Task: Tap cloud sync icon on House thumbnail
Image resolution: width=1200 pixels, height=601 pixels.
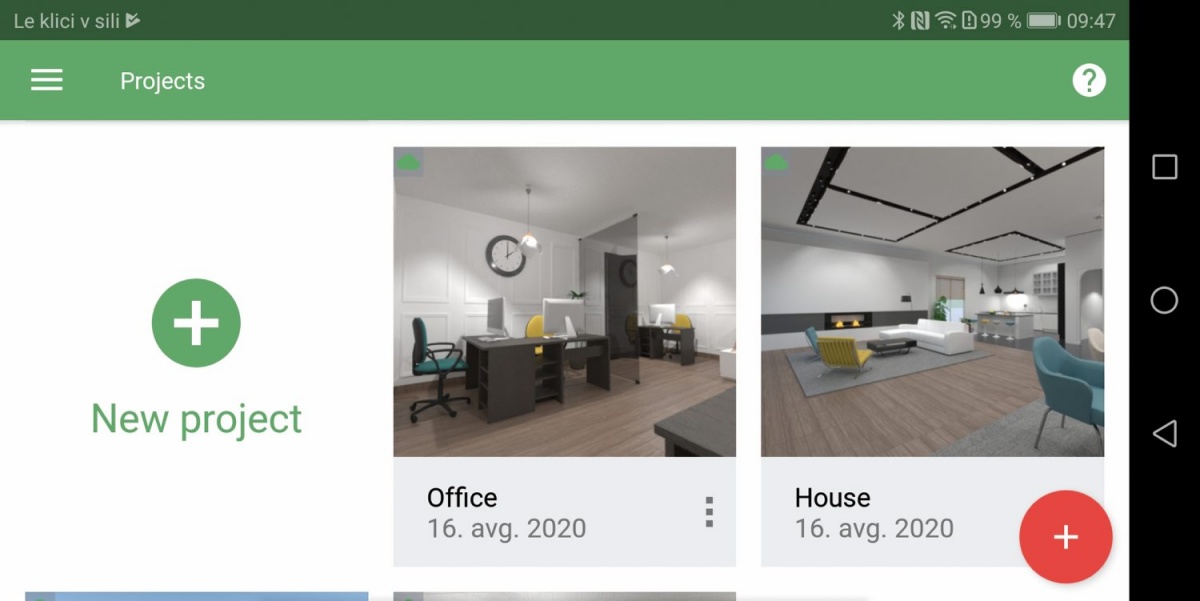Action: 775,161
